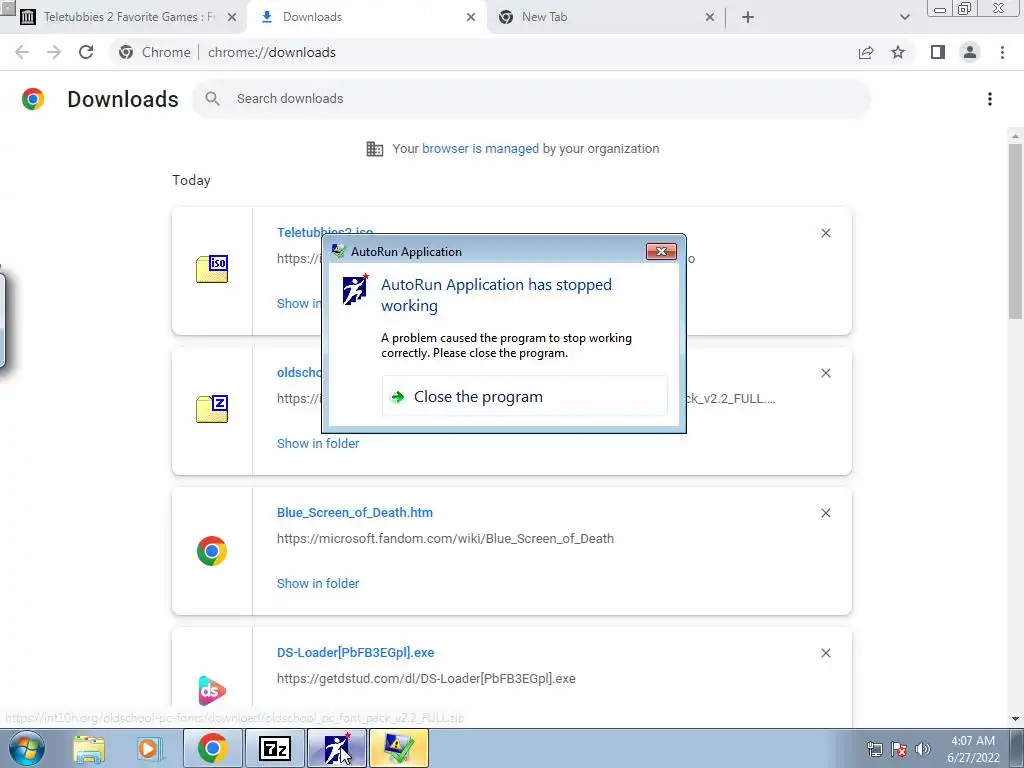The height and width of the screenshot is (768, 1024).
Task: Switch to Teletubbies 2 Favorite Games tab
Action: click(x=129, y=17)
